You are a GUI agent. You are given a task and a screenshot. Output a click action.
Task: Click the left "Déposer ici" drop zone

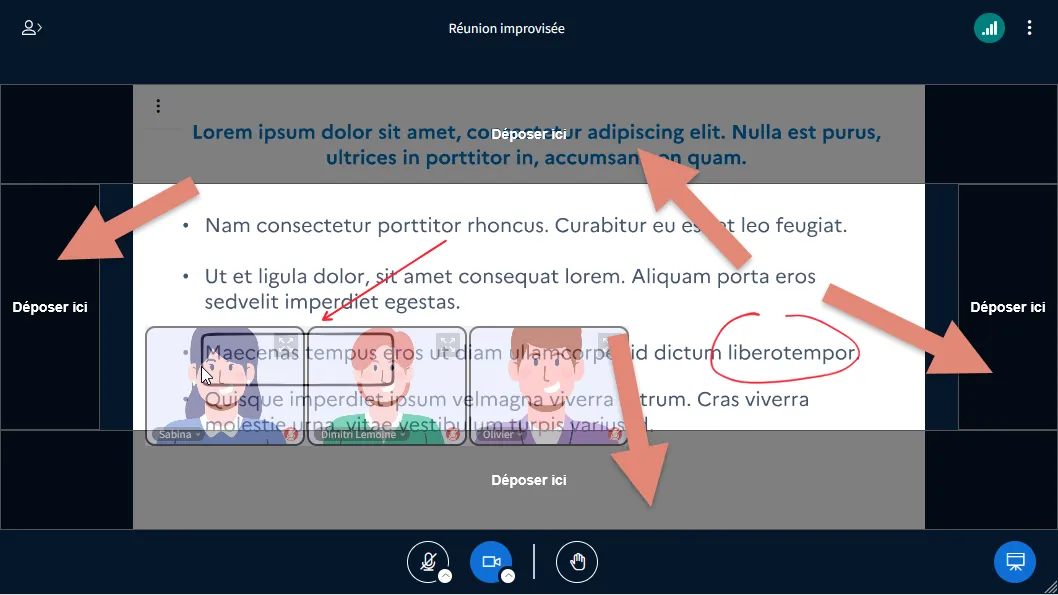click(50, 307)
